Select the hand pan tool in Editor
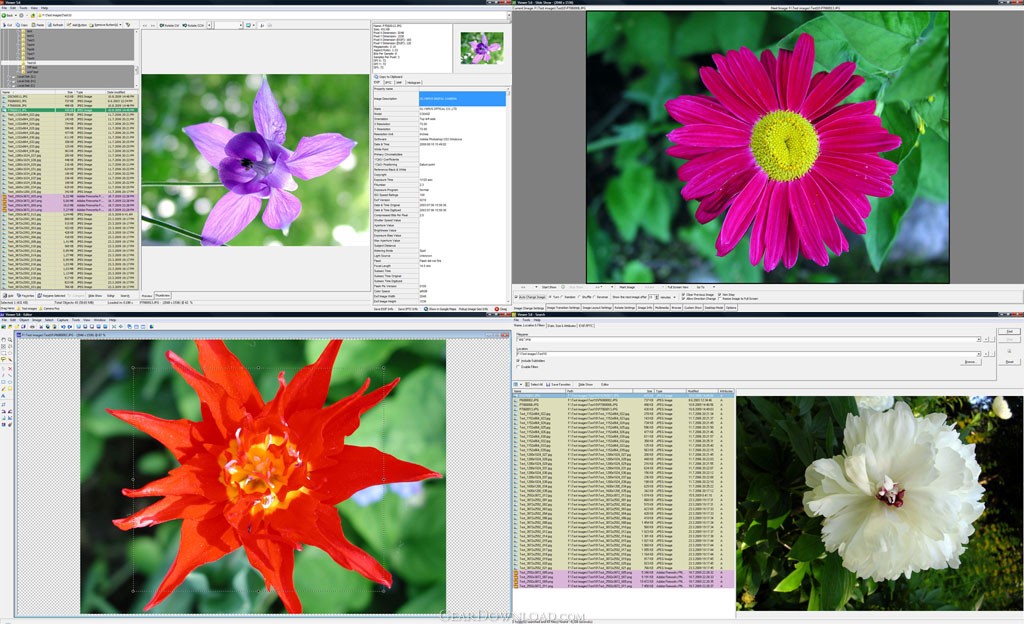This screenshot has width=1024, height=624. tap(3, 339)
